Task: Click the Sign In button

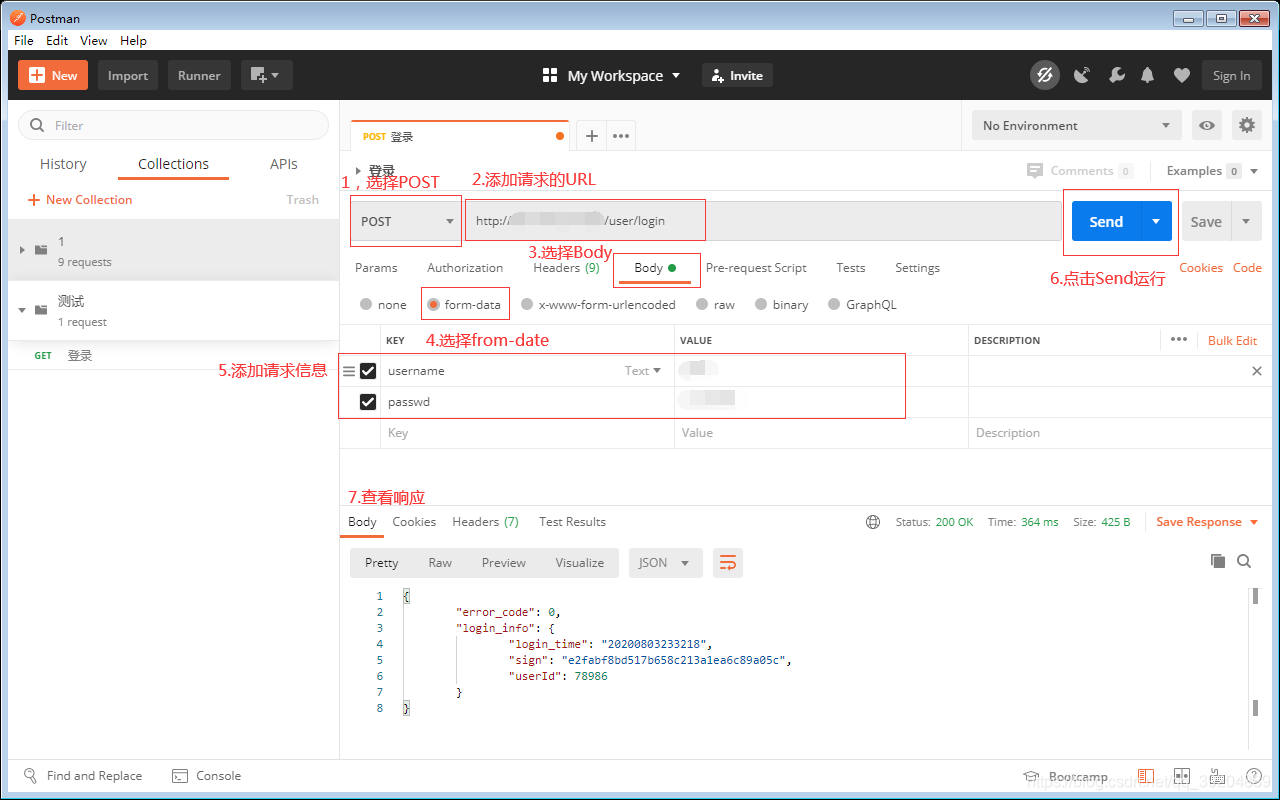Action: coord(1231,75)
